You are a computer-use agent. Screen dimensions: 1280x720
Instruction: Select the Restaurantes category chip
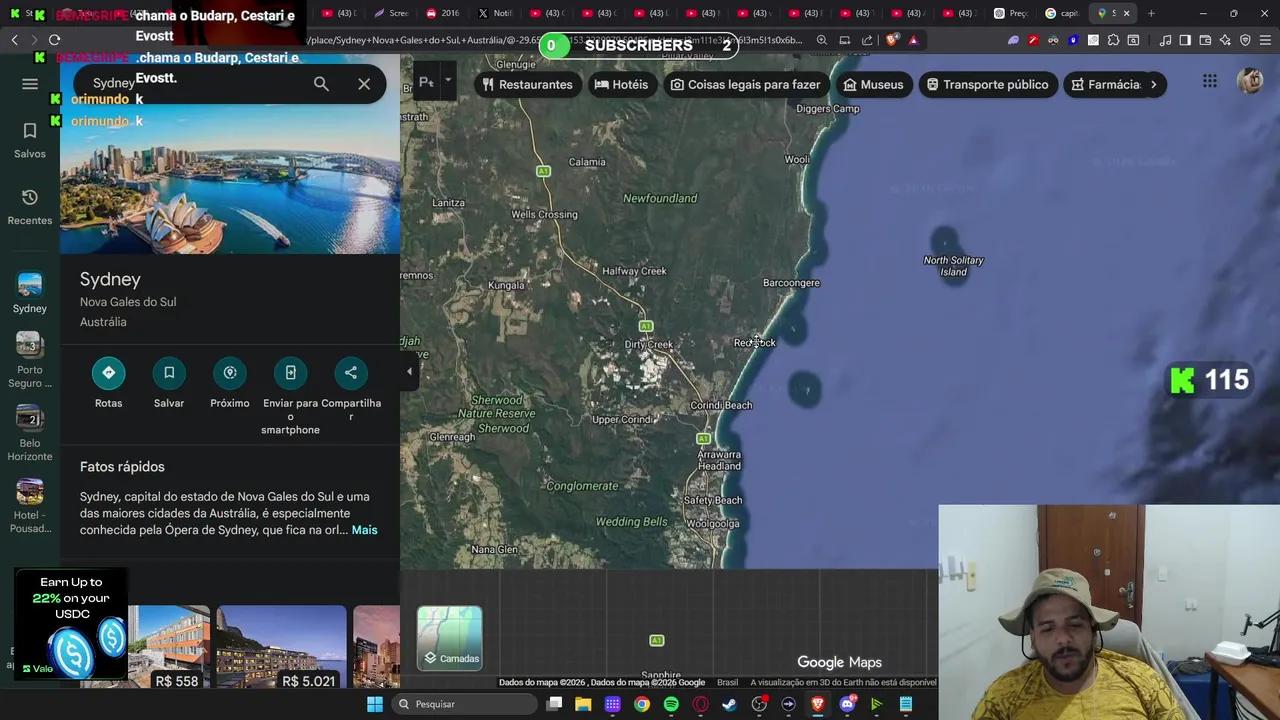[527, 84]
